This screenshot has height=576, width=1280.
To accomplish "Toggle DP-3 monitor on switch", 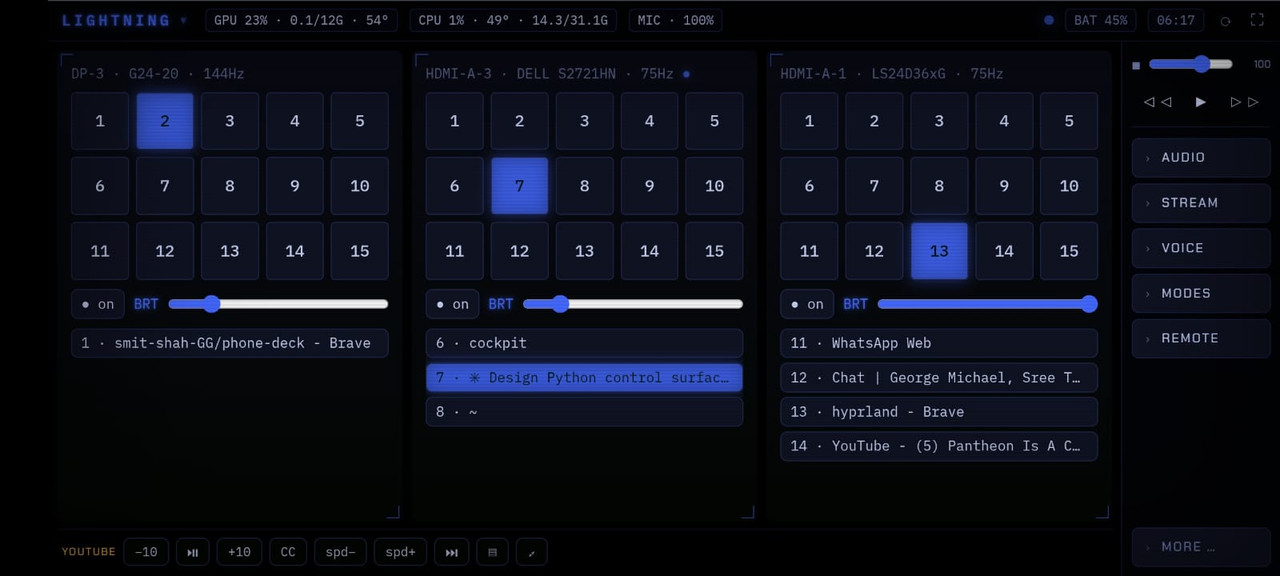I will tap(98, 304).
